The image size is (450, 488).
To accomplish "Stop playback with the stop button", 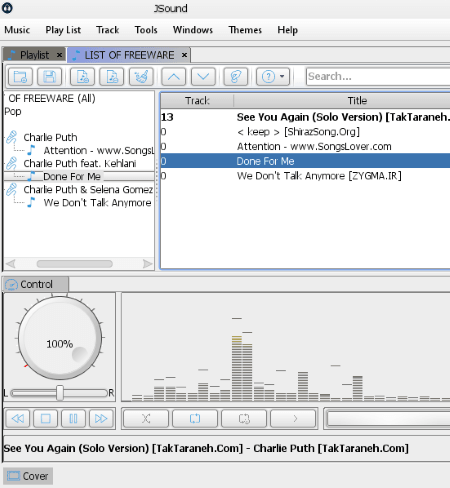I will pyautogui.click(x=46, y=418).
